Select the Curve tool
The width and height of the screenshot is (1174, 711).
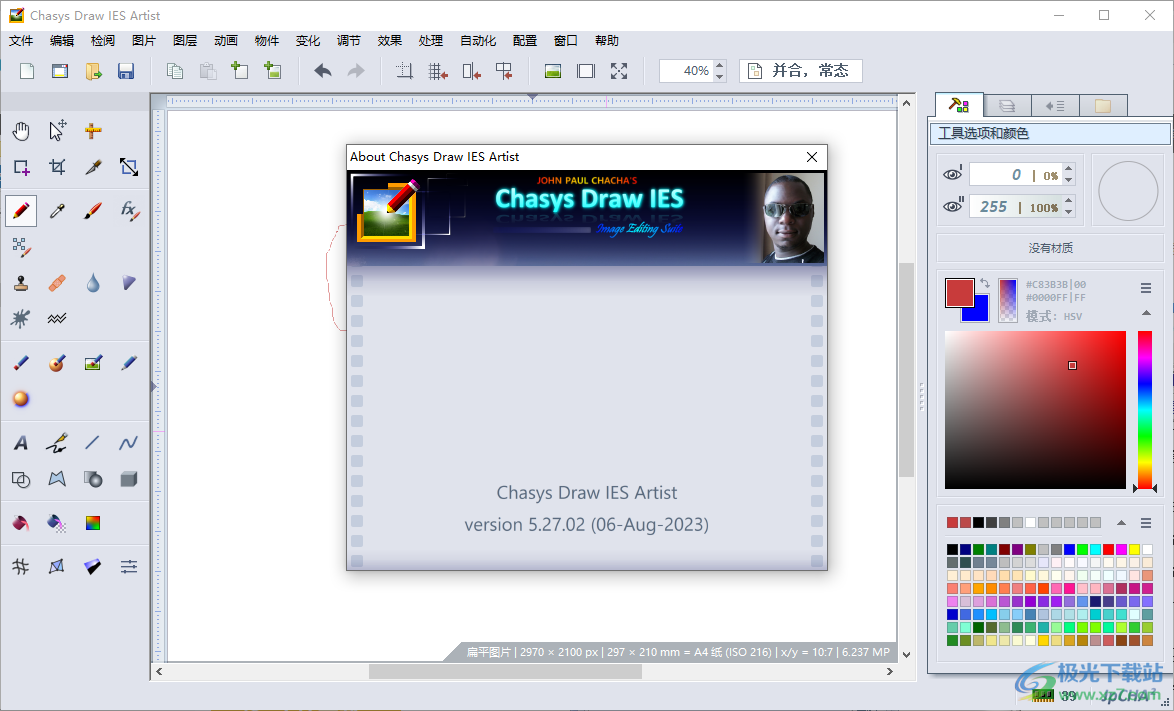pyautogui.click(x=129, y=443)
